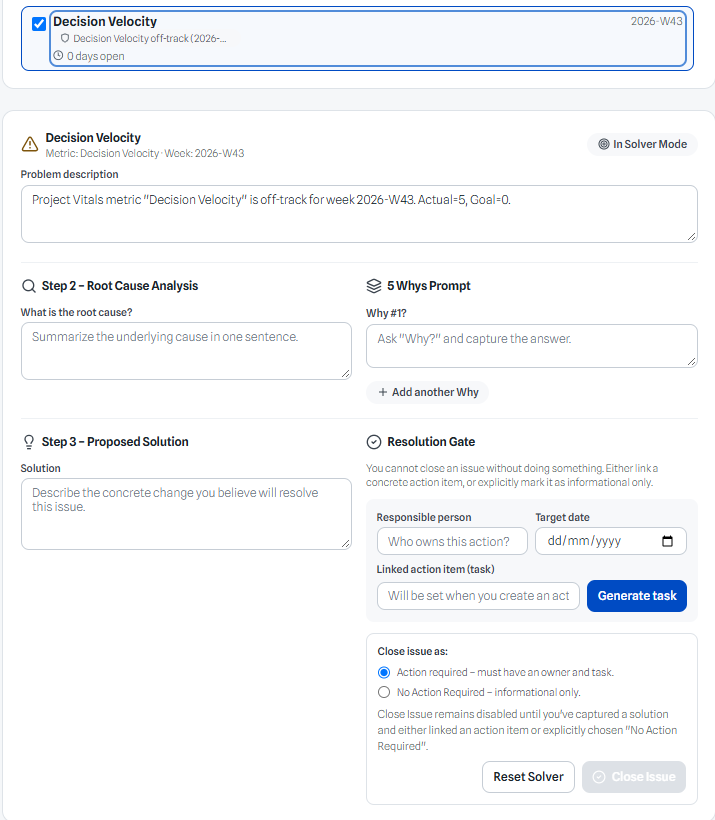Click the resize handle of Solution text area
This screenshot has height=820, width=715.
[x=346, y=544]
